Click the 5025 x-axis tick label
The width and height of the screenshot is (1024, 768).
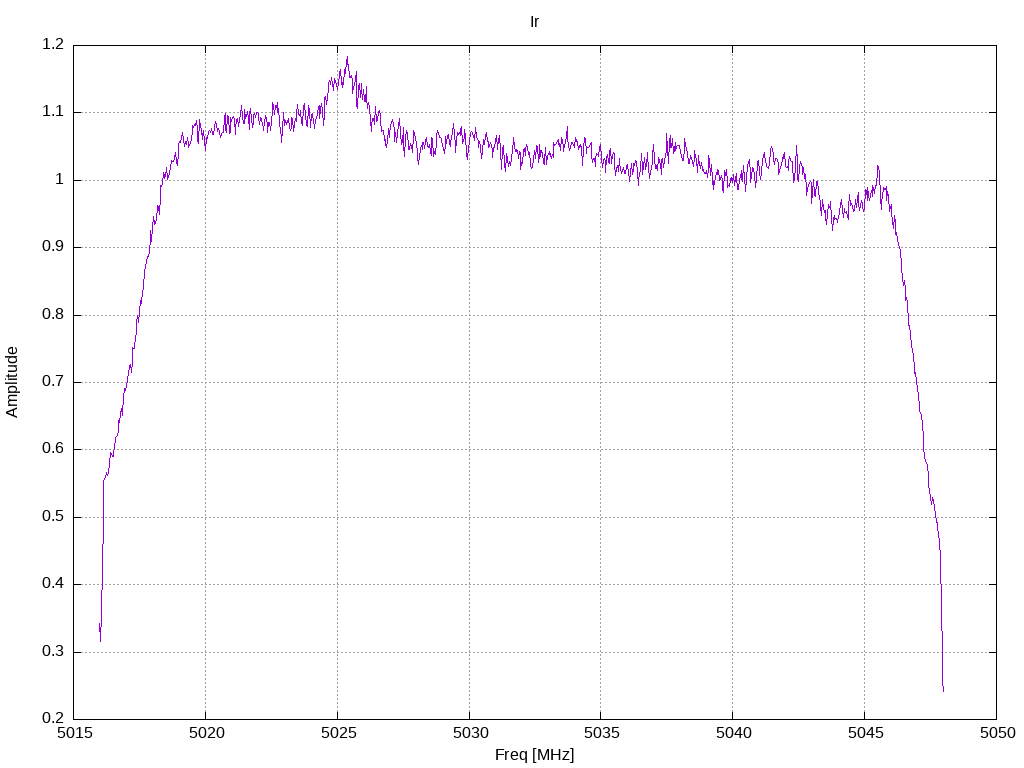tap(337, 733)
